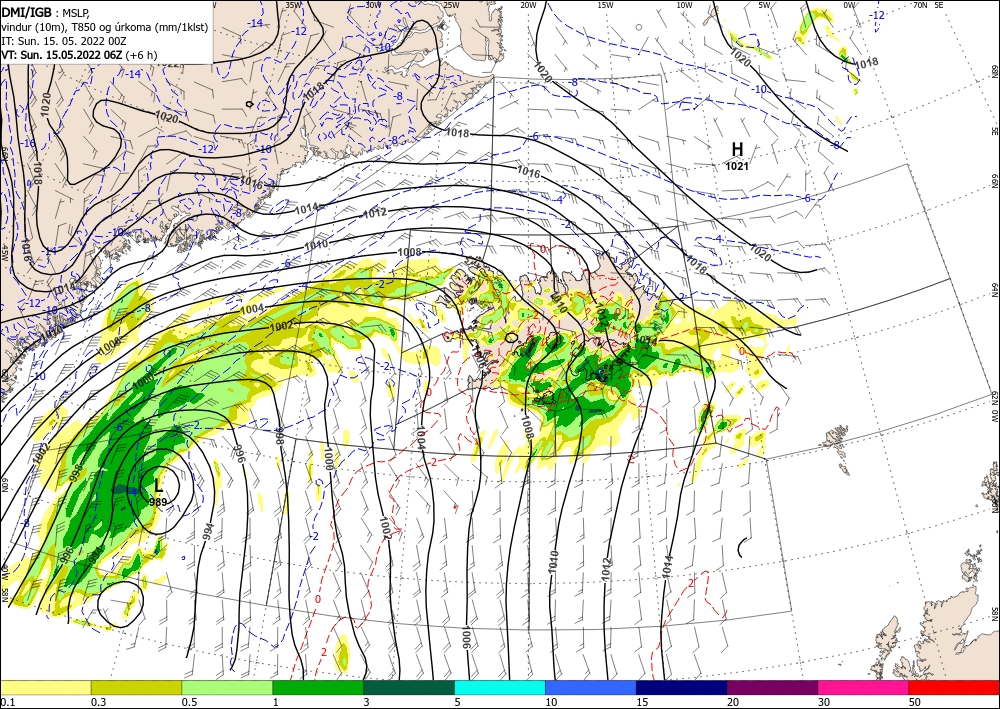Screen dimensions: 1000x709
Task: Click the legend value 50
Action: point(915,702)
